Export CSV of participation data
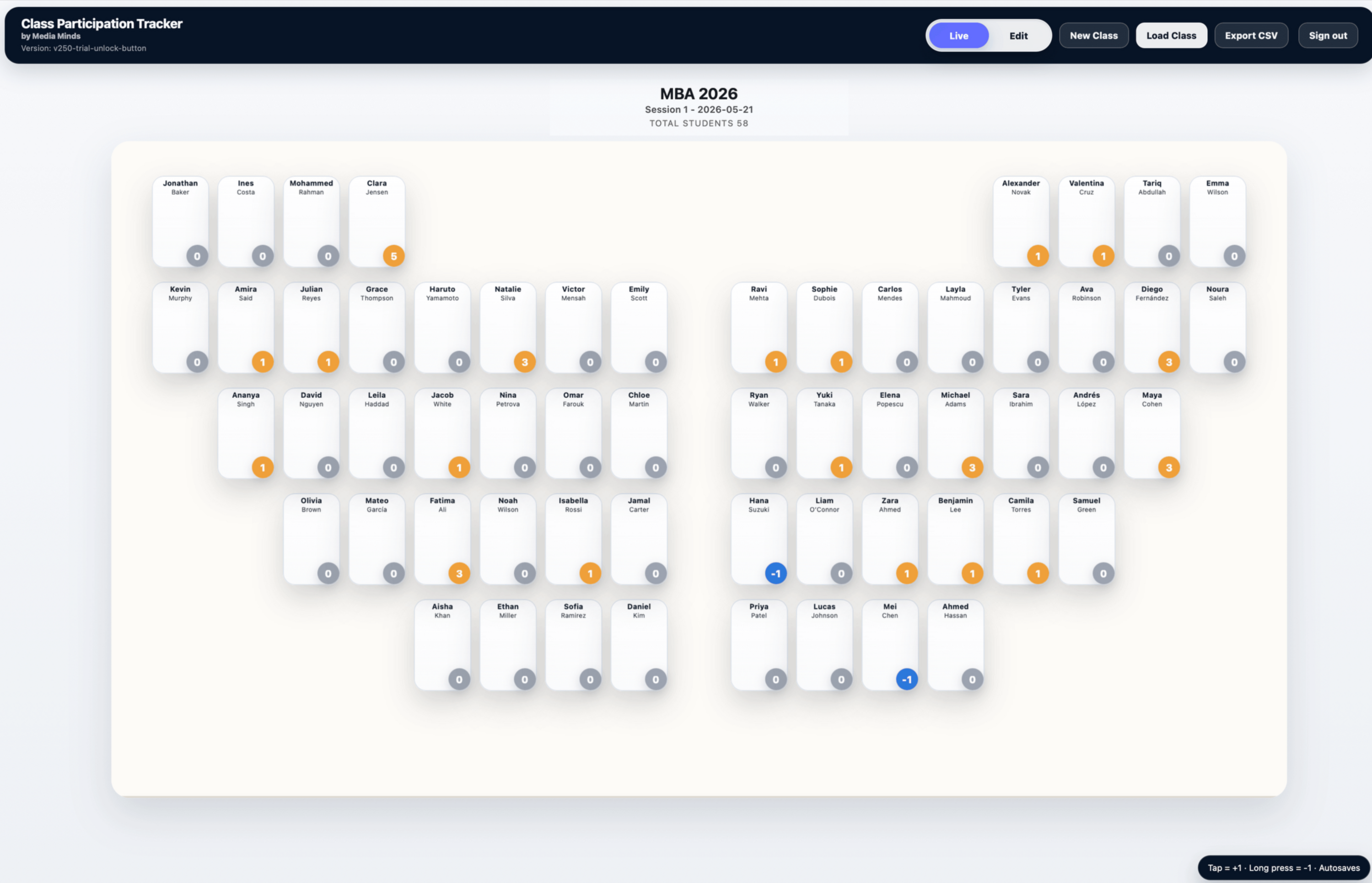The height and width of the screenshot is (883, 1372). coord(1250,36)
